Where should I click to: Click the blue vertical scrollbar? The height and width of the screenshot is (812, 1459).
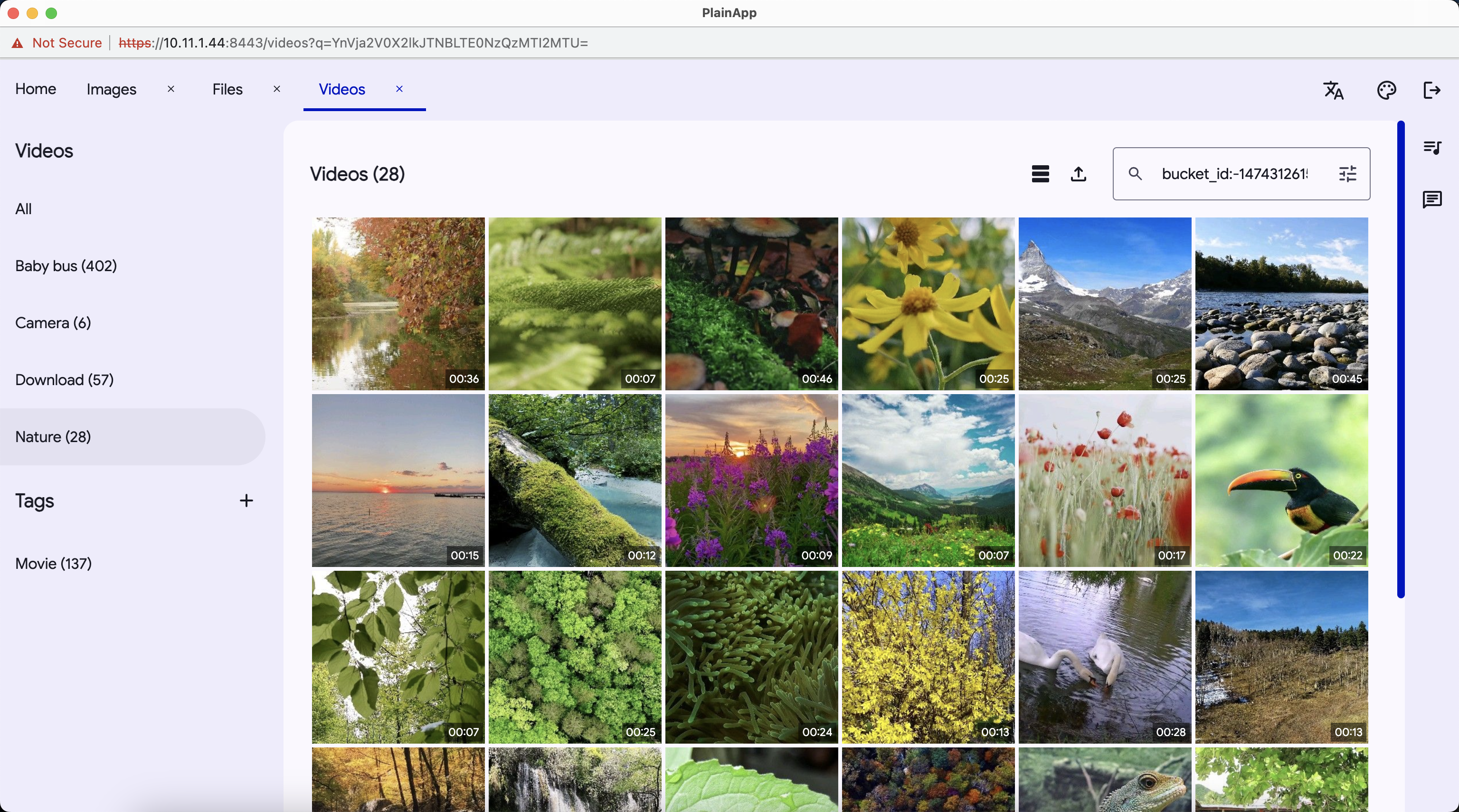[x=1400, y=359]
